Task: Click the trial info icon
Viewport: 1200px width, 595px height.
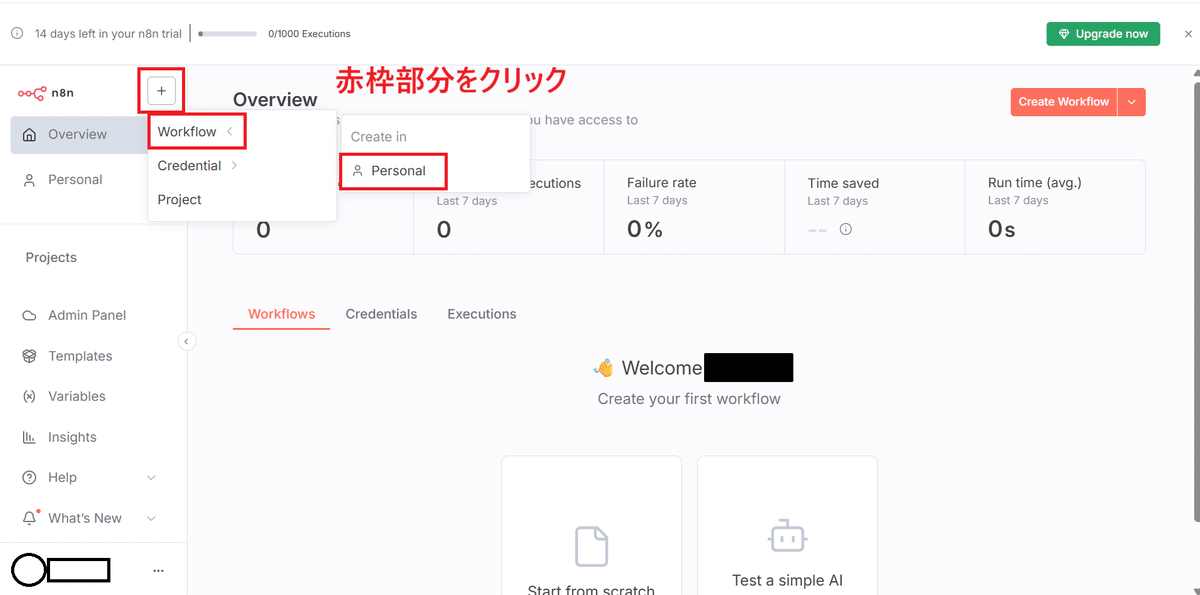Action: pos(17,33)
